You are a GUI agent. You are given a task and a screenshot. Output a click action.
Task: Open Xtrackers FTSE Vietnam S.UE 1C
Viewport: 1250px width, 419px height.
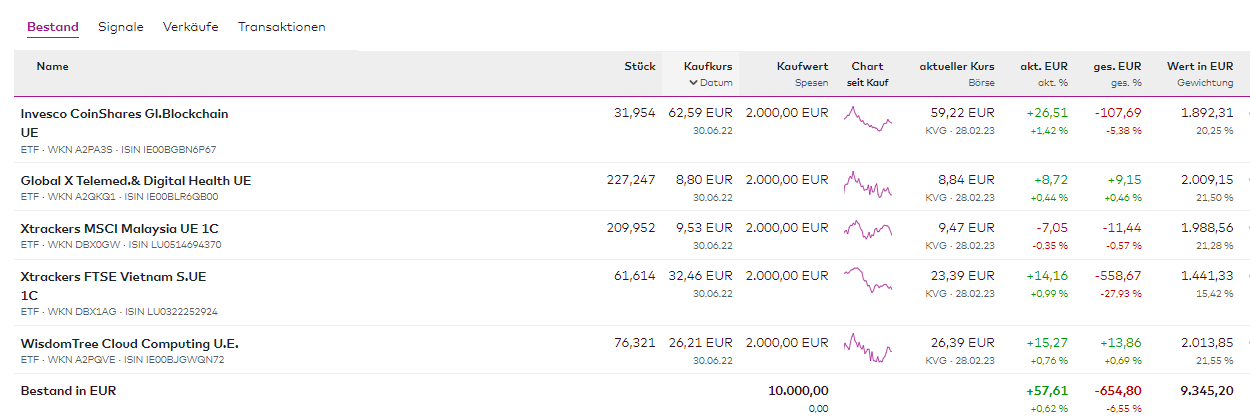pos(113,277)
